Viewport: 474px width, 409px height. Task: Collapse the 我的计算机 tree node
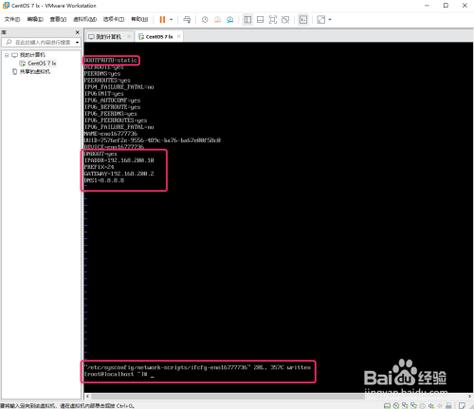pyautogui.click(x=6, y=55)
